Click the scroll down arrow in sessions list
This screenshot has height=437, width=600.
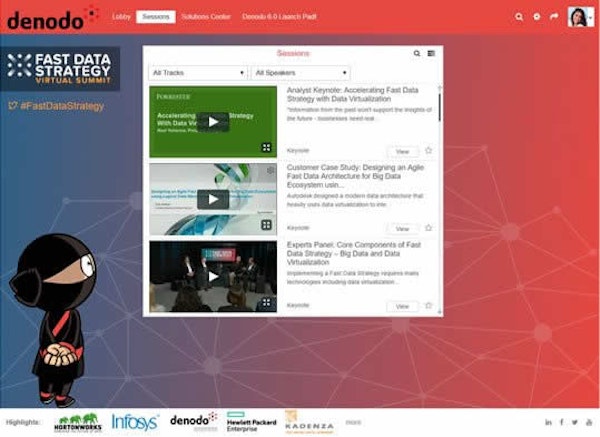click(439, 312)
